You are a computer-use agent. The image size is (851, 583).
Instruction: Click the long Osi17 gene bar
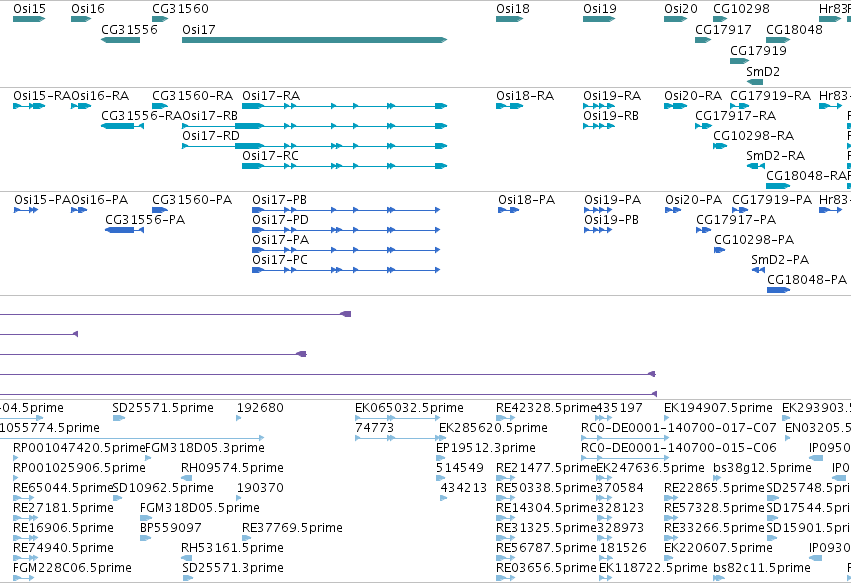point(314,40)
